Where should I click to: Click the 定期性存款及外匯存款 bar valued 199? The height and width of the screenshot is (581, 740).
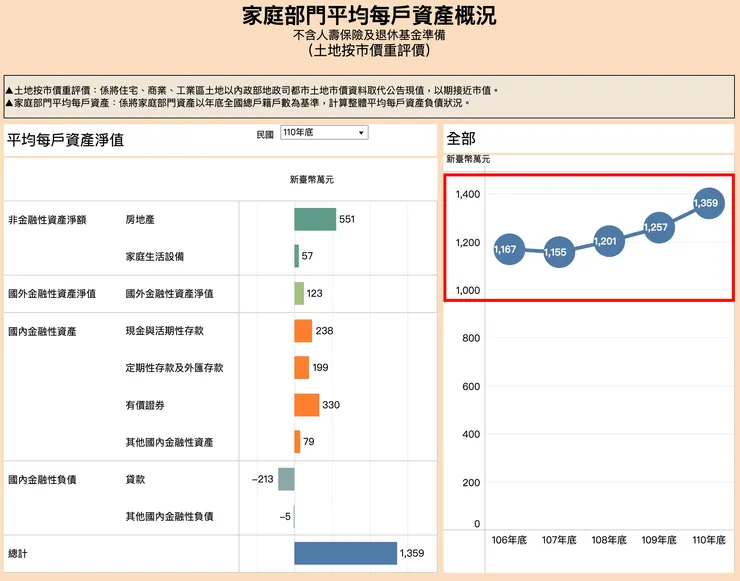[302, 367]
